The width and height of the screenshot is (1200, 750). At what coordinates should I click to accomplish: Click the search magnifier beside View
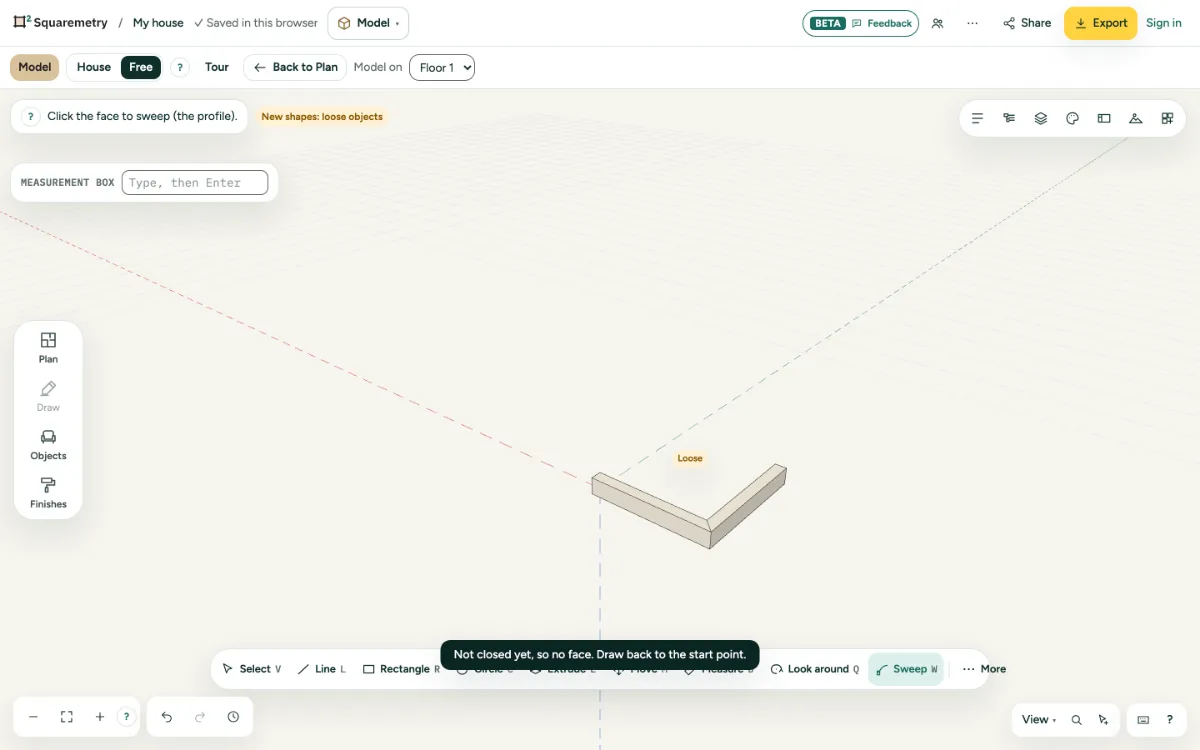point(1077,720)
